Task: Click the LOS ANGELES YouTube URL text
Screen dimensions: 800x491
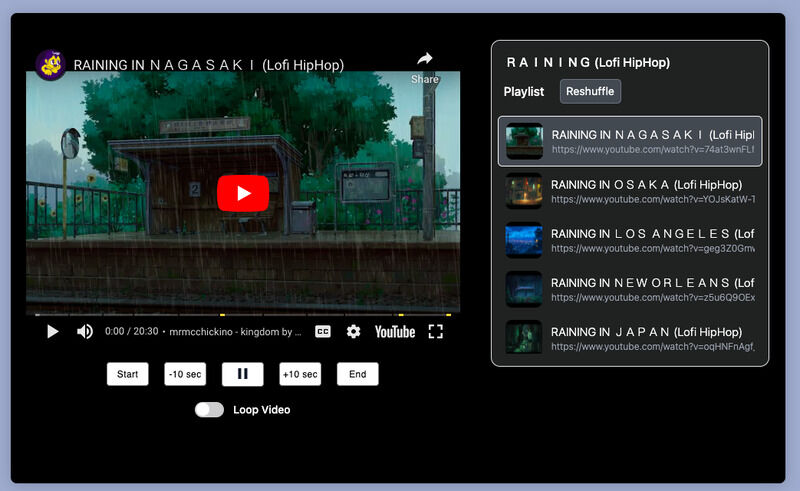Action: pos(653,249)
